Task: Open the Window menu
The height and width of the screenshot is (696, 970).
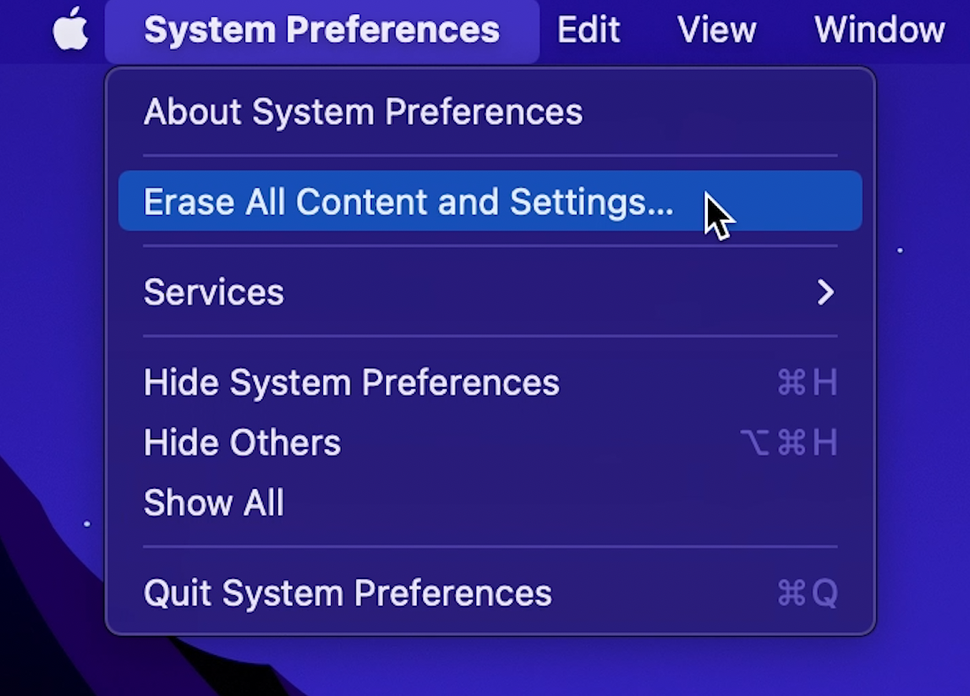Action: tap(877, 29)
